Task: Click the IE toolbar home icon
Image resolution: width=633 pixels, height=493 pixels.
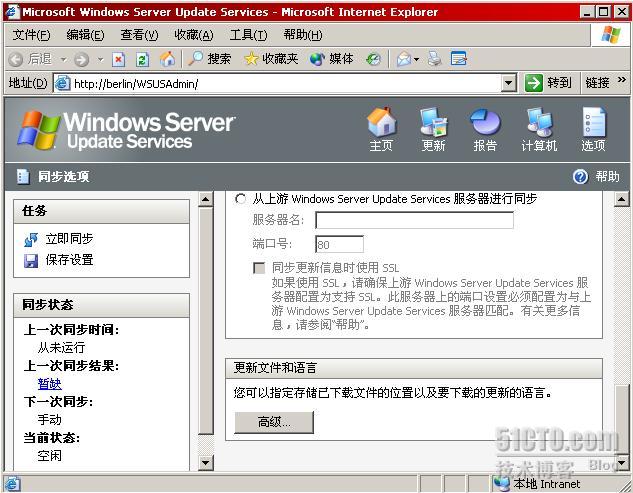Action: click(168, 59)
